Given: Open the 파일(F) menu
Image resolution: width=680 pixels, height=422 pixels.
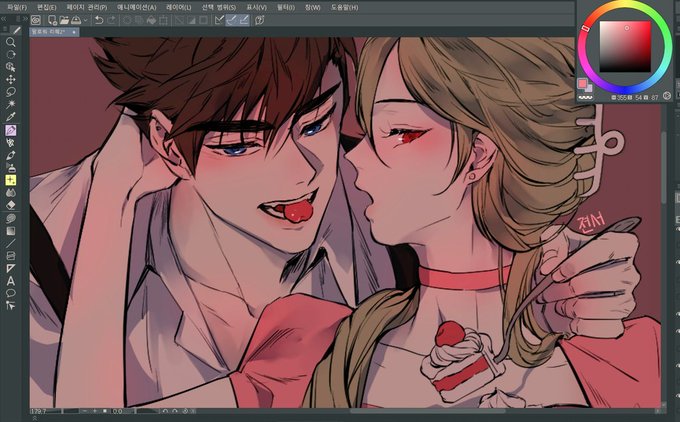Looking at the screenshot, I should point(17,7).
